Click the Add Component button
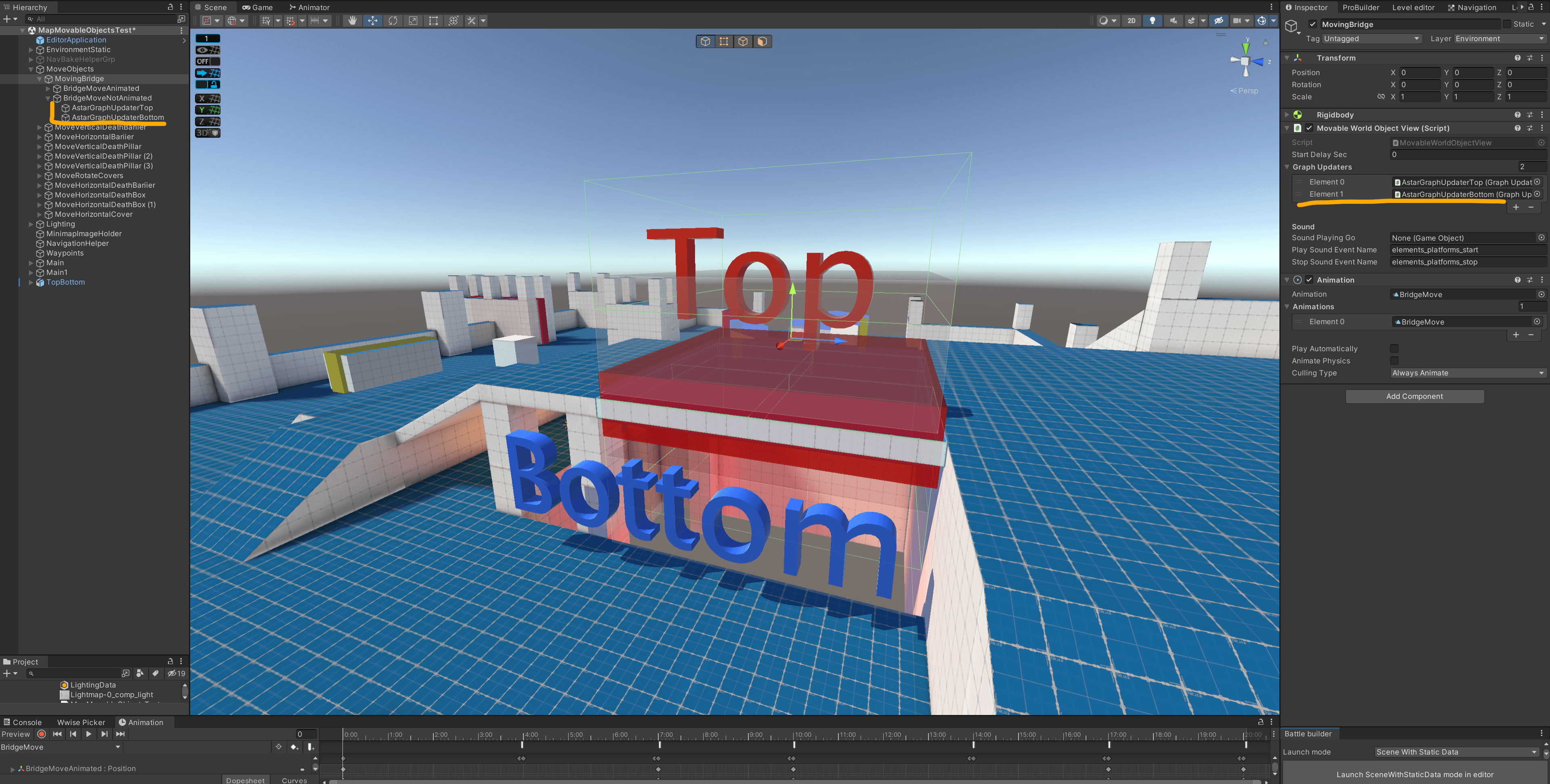The width and height of the screenshot is (1550, 784). (x=1414, y=396)
